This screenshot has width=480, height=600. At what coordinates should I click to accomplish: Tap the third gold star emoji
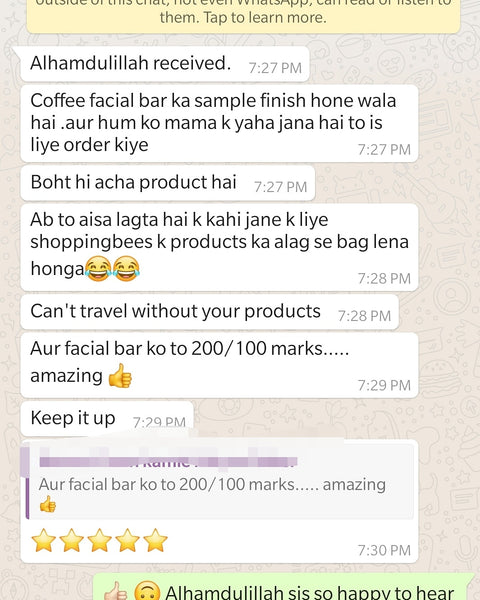pos(100,540)
